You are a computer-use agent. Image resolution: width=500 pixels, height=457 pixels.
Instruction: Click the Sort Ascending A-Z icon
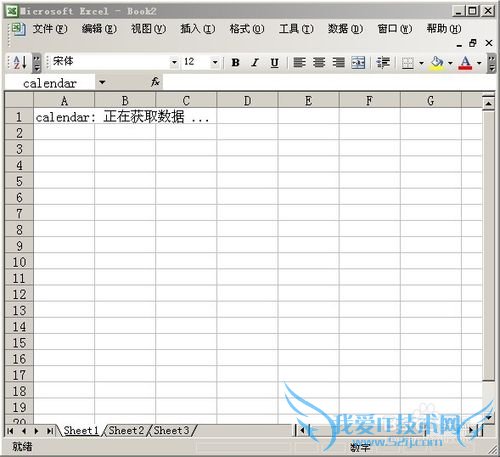[20, 62]
